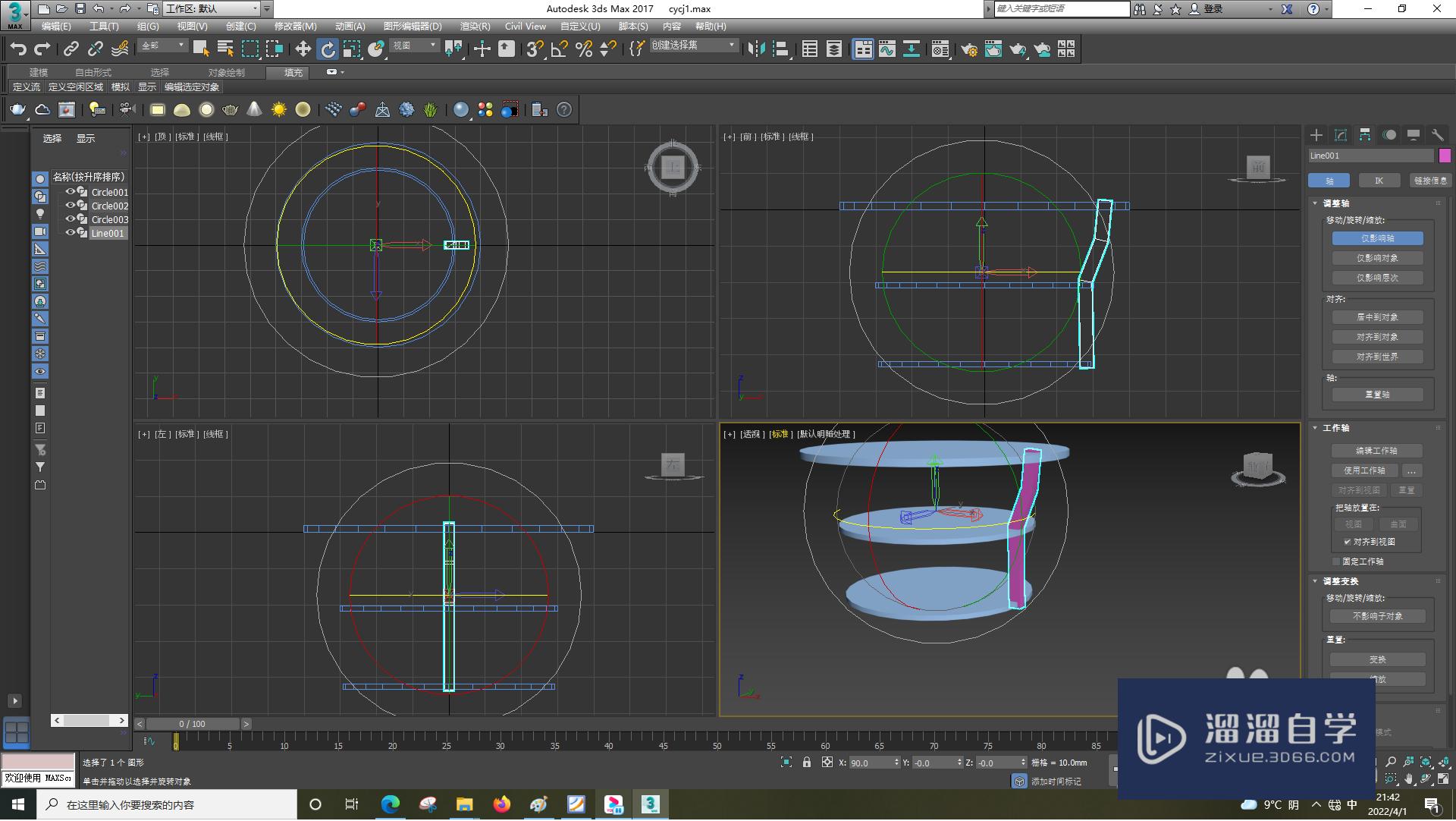The height and width of the screenshot is (821, 1456).
Task: Open the 渲染(R) menu
Action: (475, 27)
